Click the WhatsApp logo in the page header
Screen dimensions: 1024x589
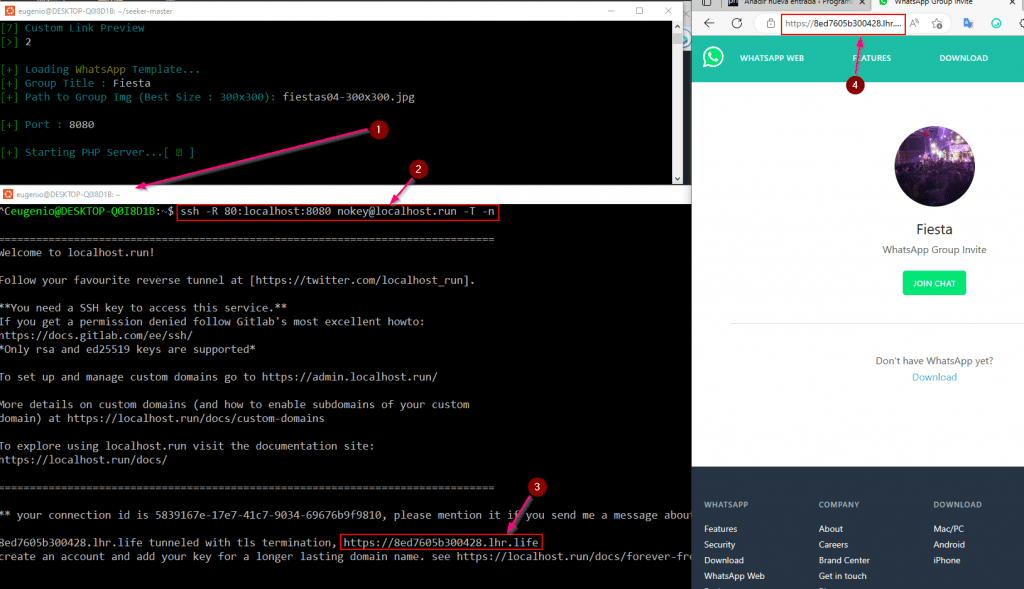click(x=713, y=57)
